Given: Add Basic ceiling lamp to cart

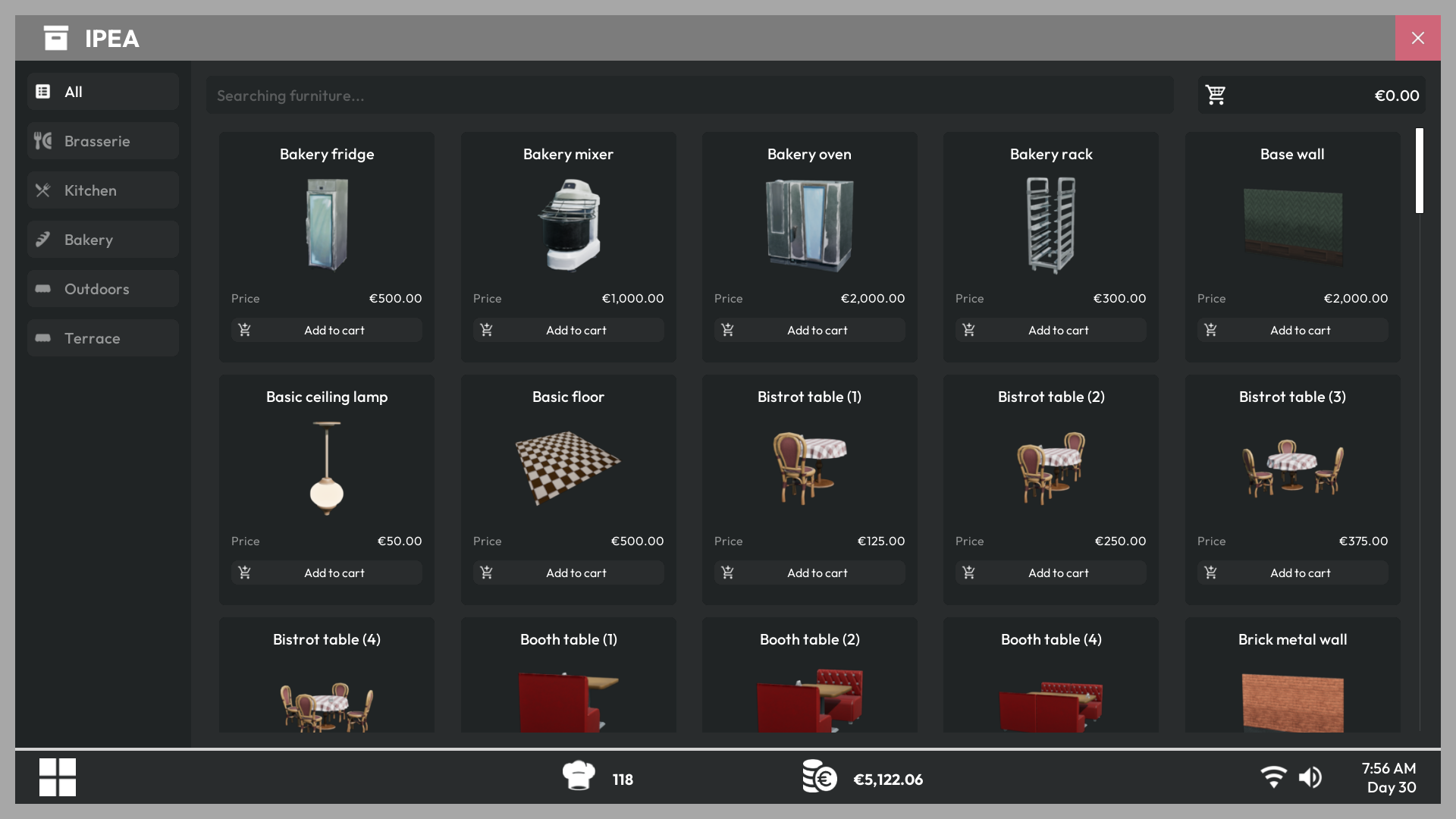Looking at the screenshot, I should coord(327,573).
